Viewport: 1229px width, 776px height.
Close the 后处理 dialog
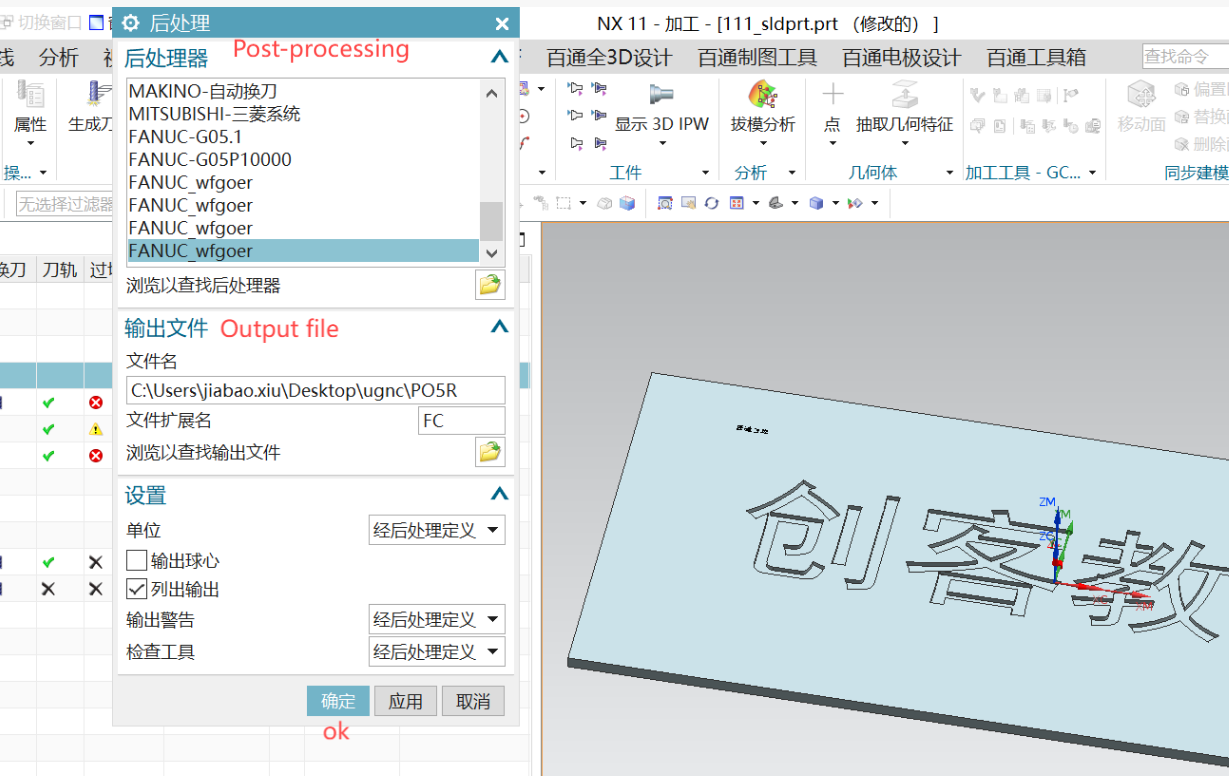[x=502, y=24]
